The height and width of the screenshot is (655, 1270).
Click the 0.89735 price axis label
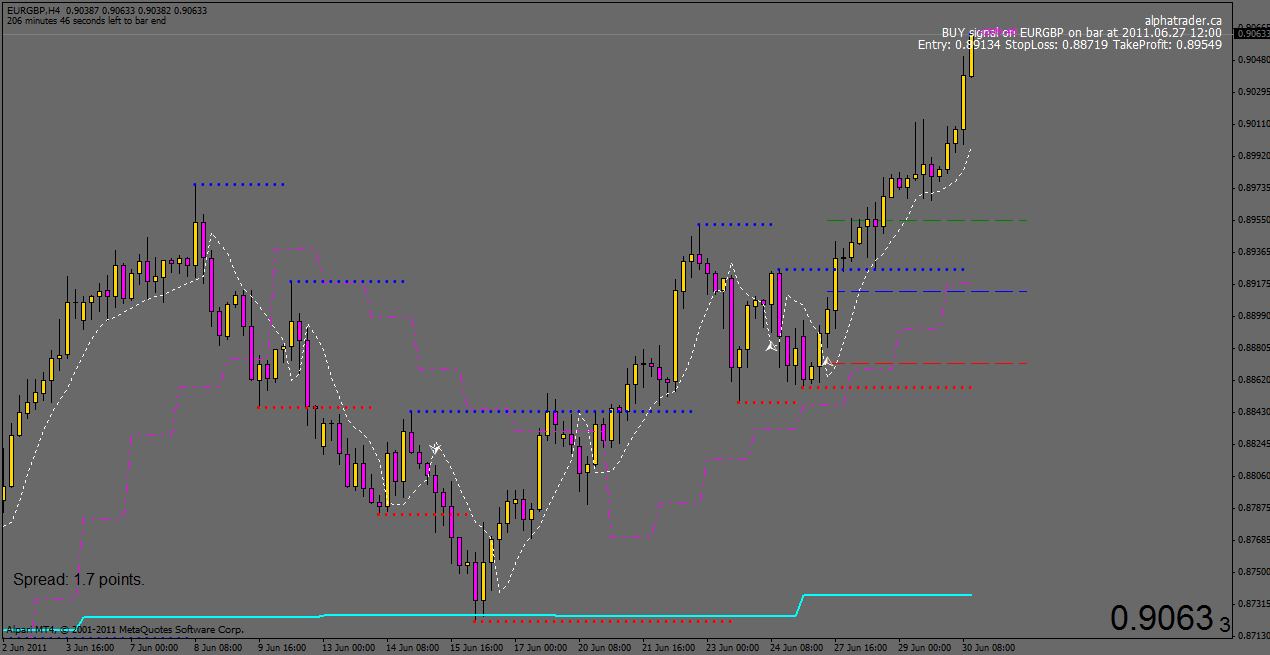pyautogui.click(x=1253, y=187)
